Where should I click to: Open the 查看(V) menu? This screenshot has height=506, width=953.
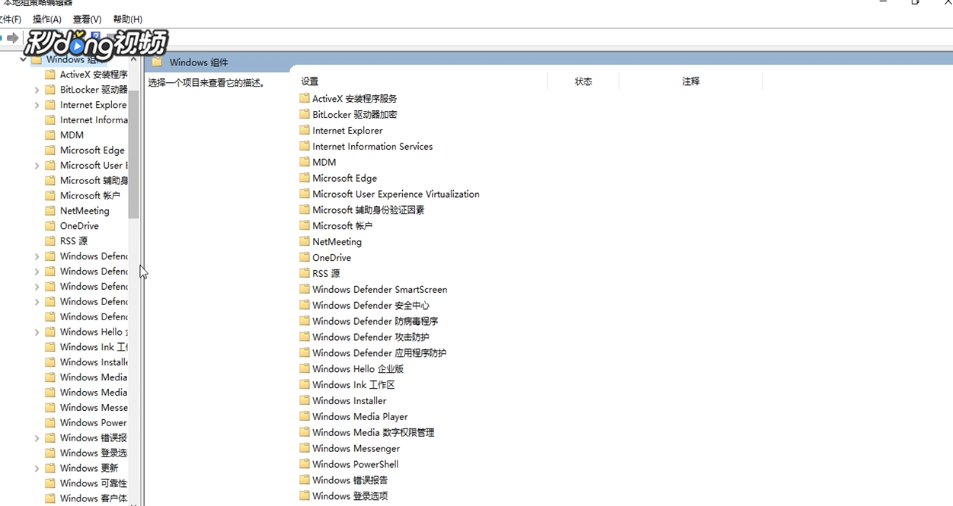(x=87, y=19)
